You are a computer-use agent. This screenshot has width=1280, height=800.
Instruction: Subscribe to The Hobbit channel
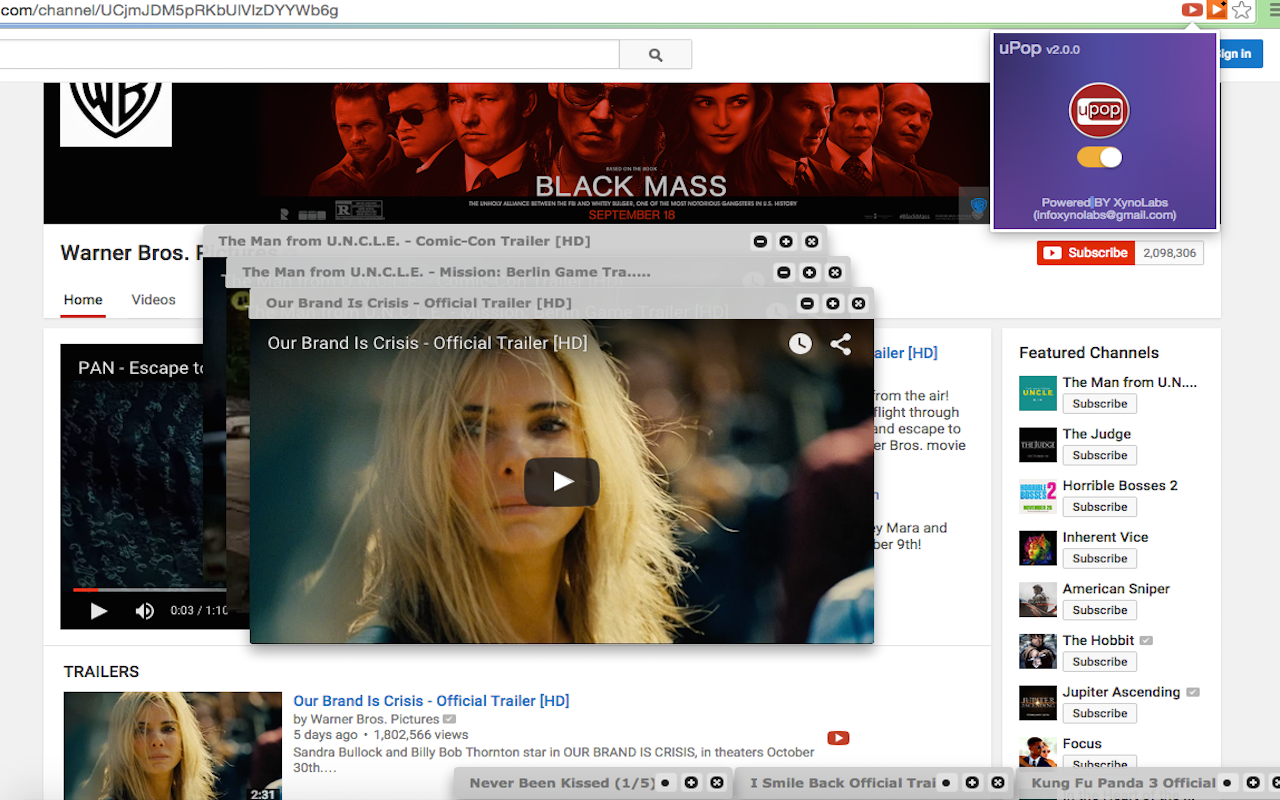[x=1100, y=662]
